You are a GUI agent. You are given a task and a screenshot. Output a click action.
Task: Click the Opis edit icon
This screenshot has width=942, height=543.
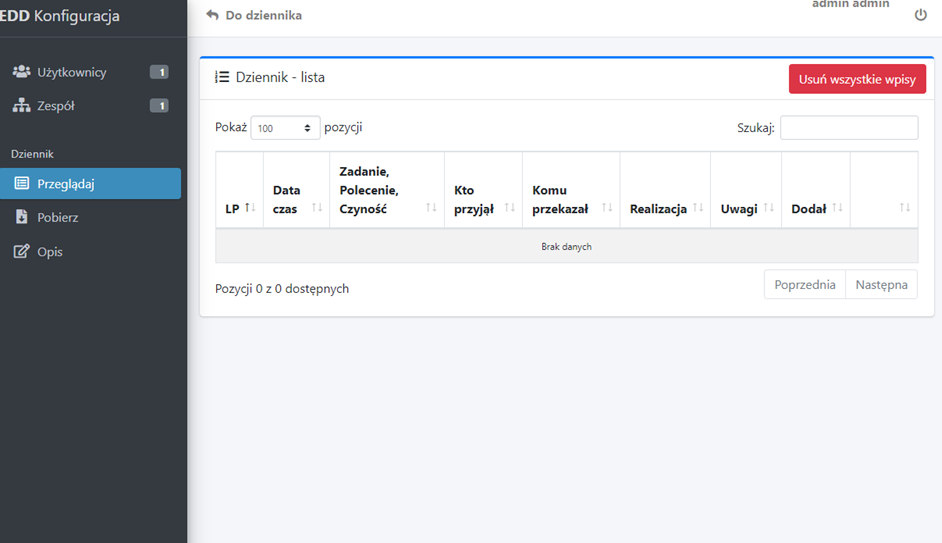(21, 252)
